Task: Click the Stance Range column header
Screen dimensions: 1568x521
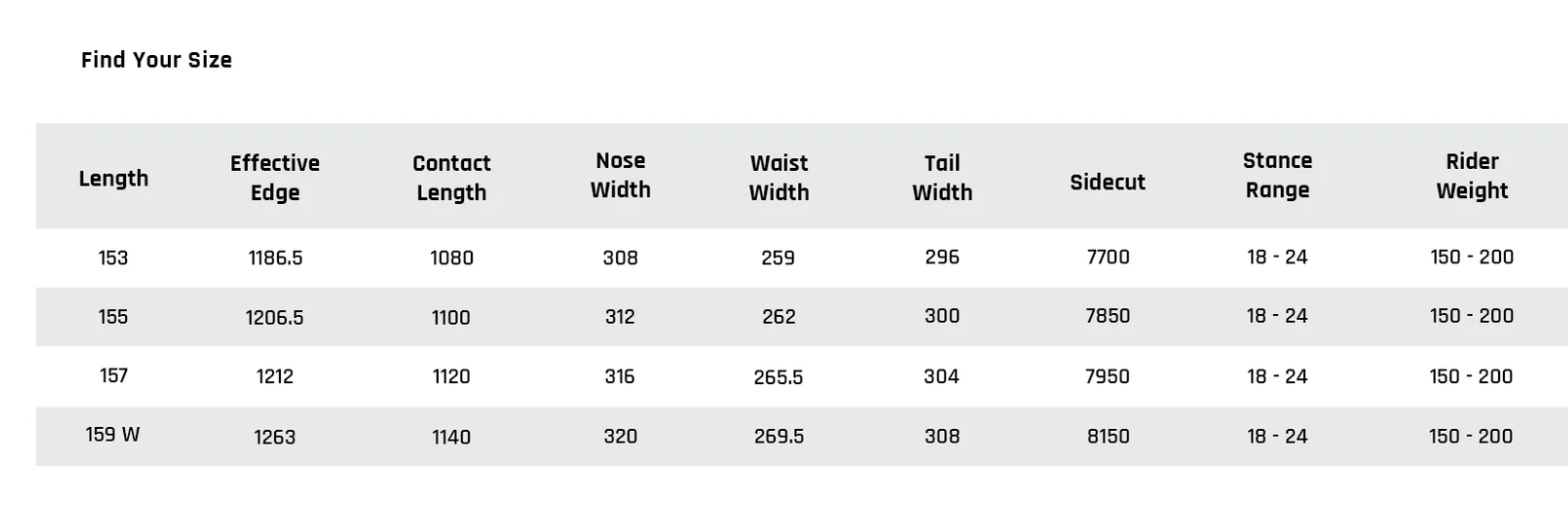Action: click(1277, 175)
